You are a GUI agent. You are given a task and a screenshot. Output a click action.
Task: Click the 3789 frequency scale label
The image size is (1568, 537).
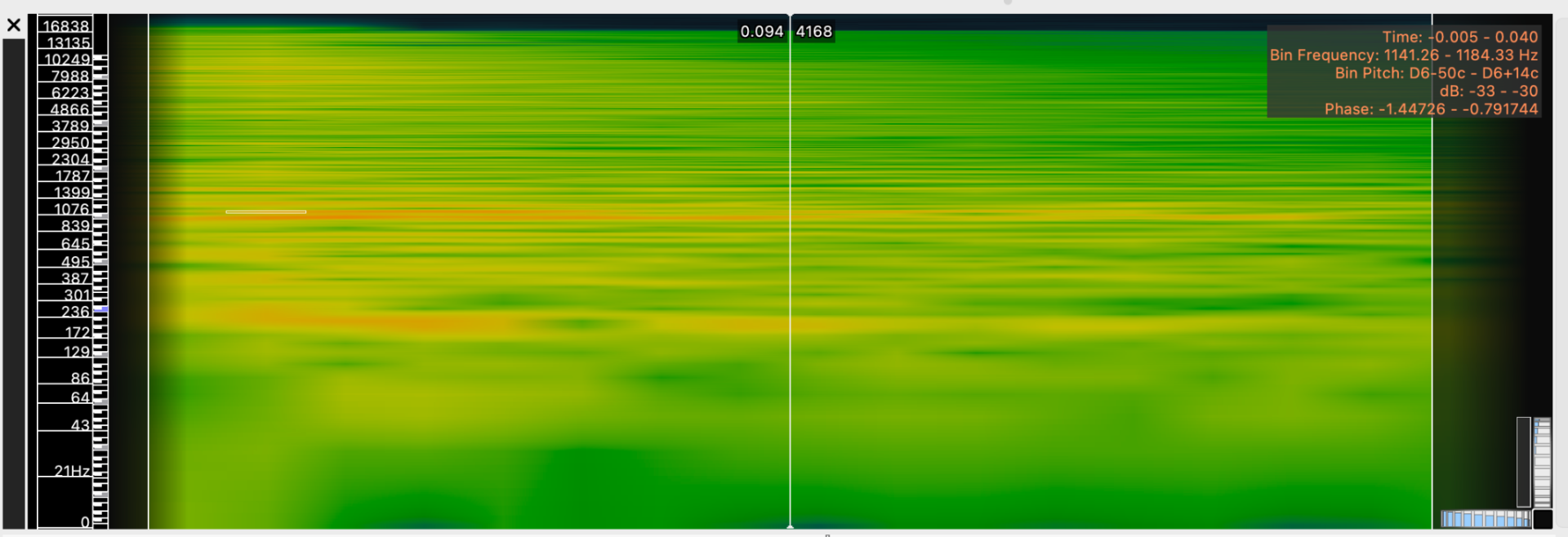pos(70,126)
